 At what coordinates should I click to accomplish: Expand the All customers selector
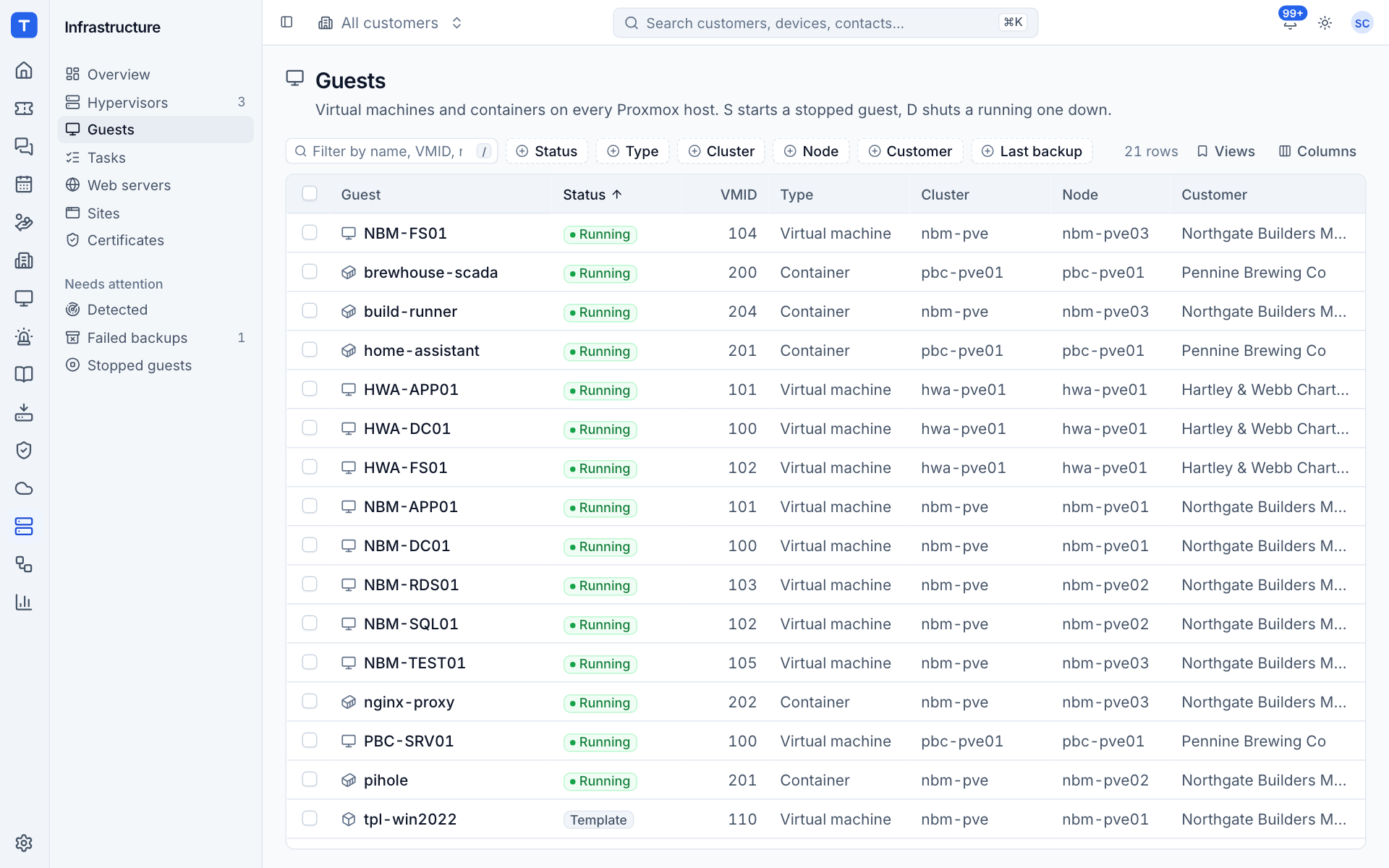(x=391, y=23)
